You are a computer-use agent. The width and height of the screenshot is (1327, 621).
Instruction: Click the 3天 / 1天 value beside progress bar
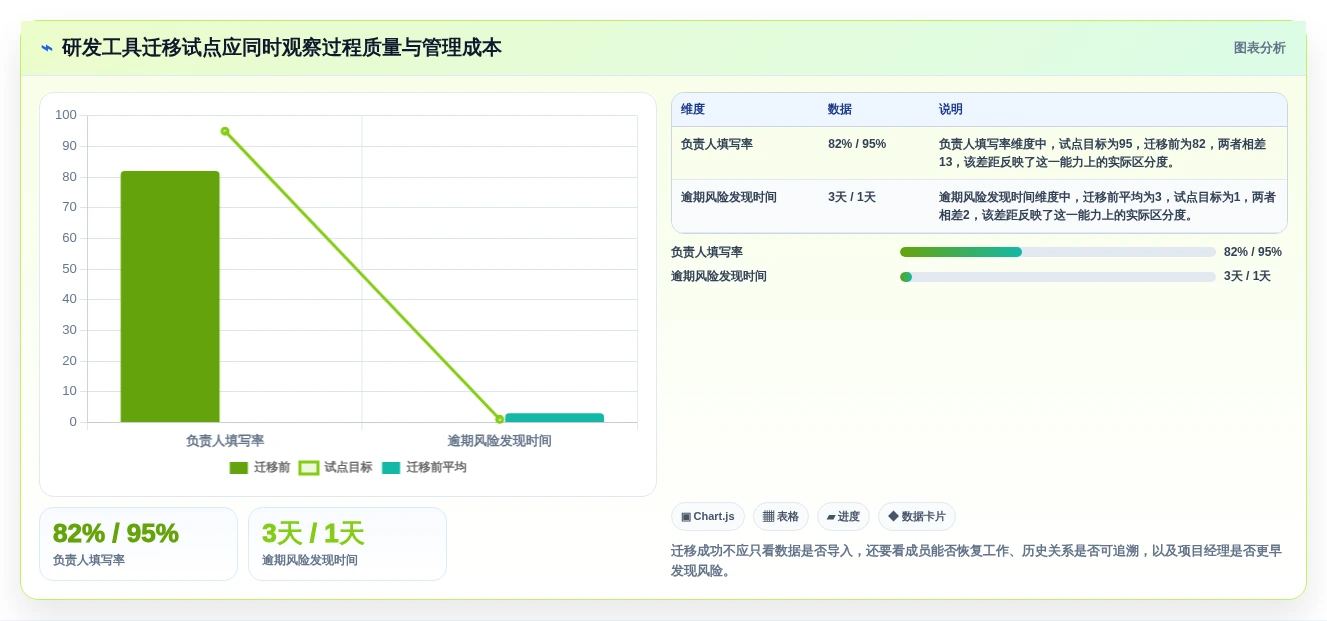(x=1247, y=277)
